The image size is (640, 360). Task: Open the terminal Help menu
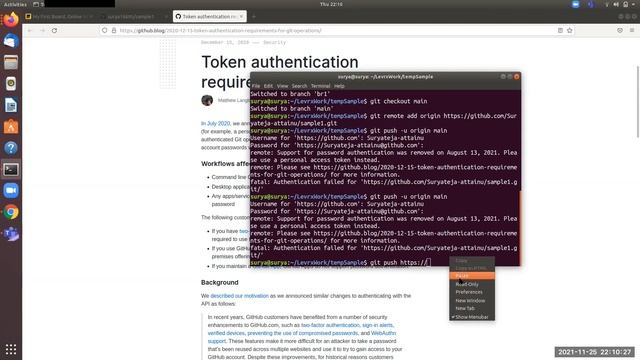click(339, 86)
